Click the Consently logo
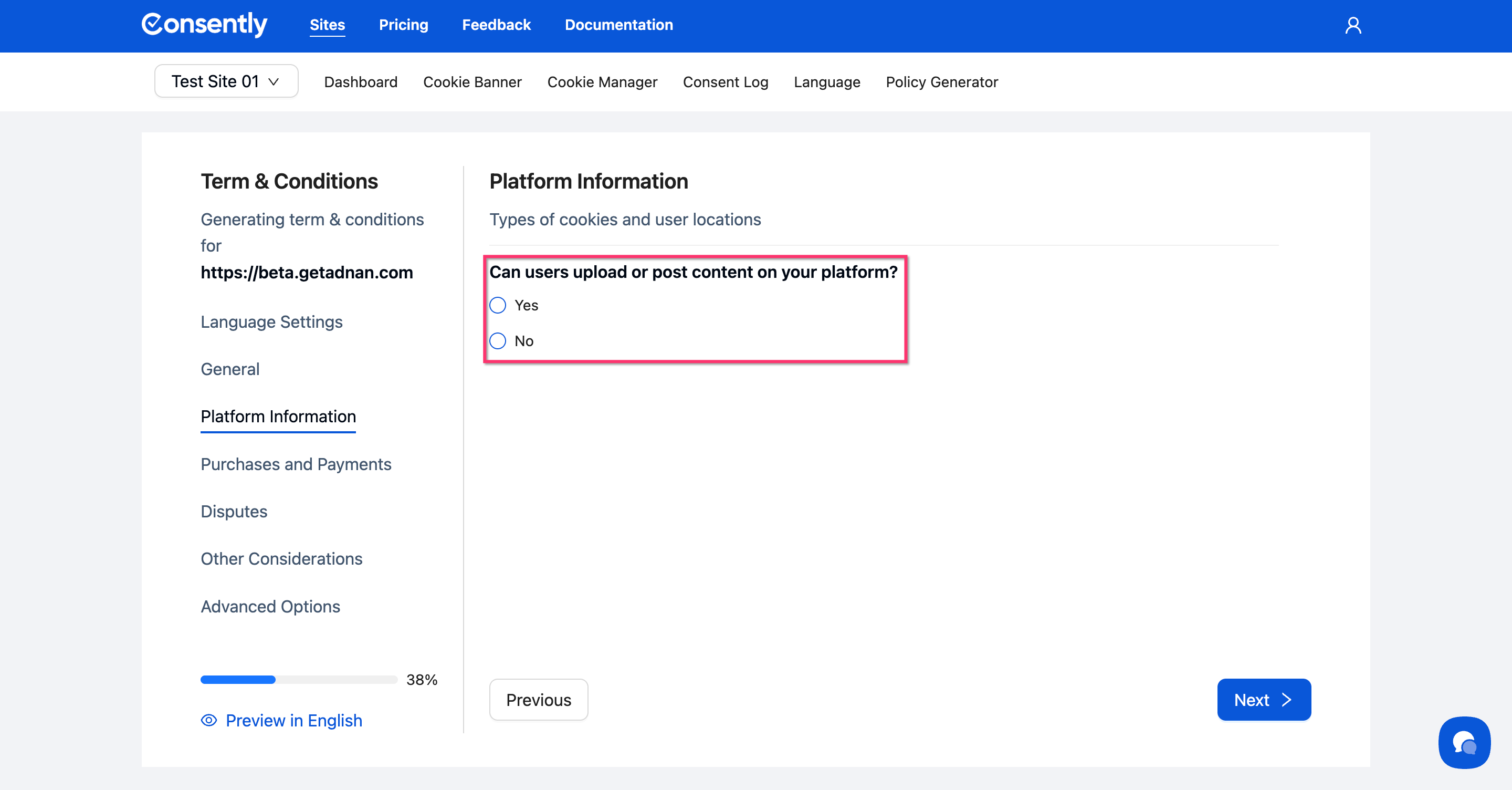 [204, 25]
